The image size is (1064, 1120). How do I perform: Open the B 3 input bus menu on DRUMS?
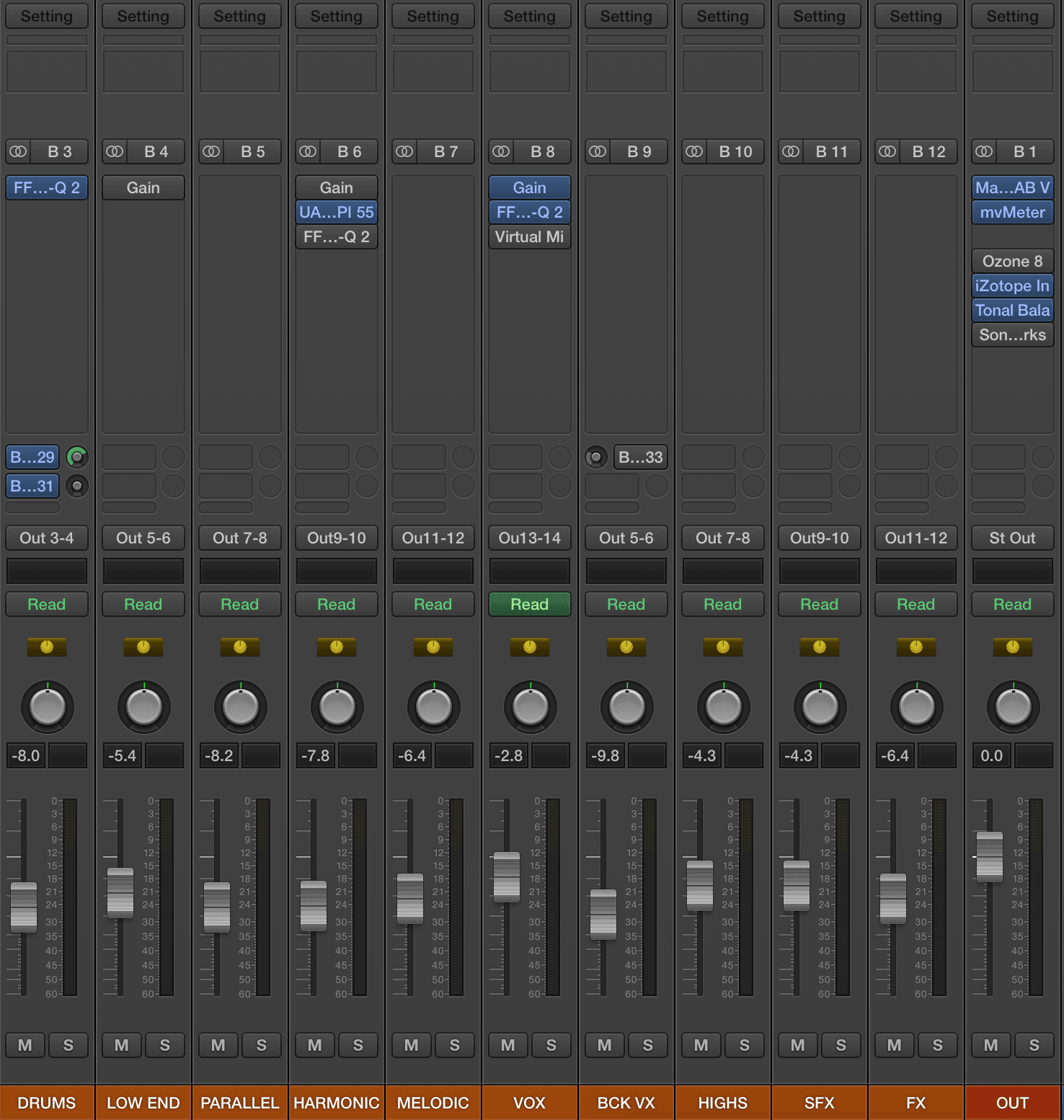click(60, 152)
